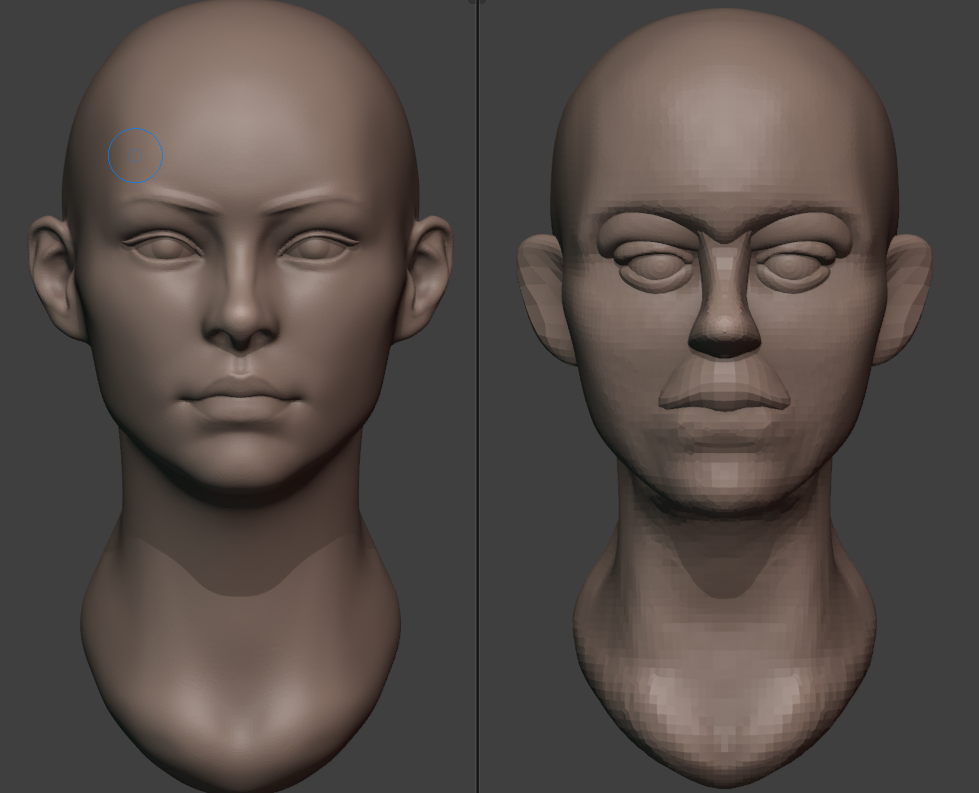The height and width of the screenshot is (793, 979).
Task: Click the blocky model's ear at far right
Action: pos(904,295)
